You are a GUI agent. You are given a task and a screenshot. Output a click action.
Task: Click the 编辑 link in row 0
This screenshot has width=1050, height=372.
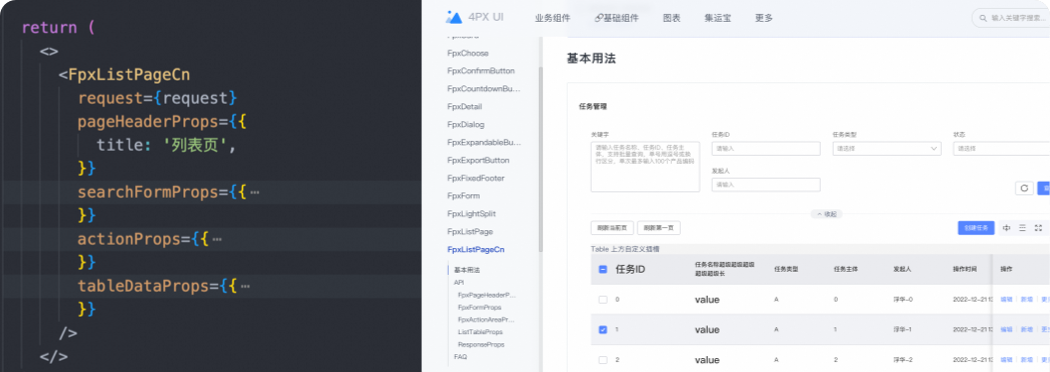1006,300
